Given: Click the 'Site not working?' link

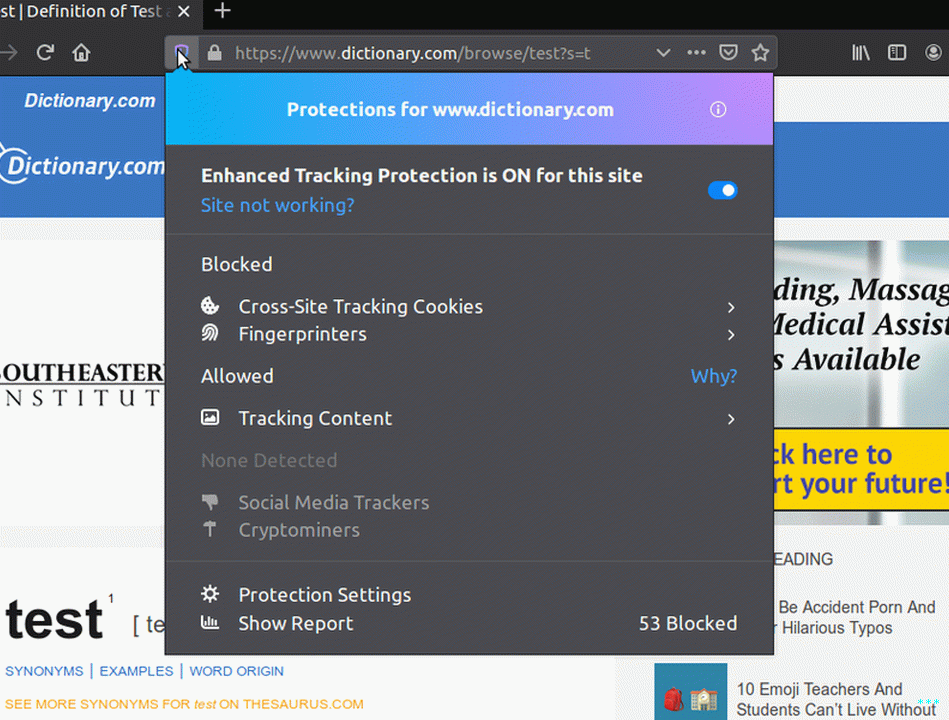Looking at the screenshot, I should 277,206.
